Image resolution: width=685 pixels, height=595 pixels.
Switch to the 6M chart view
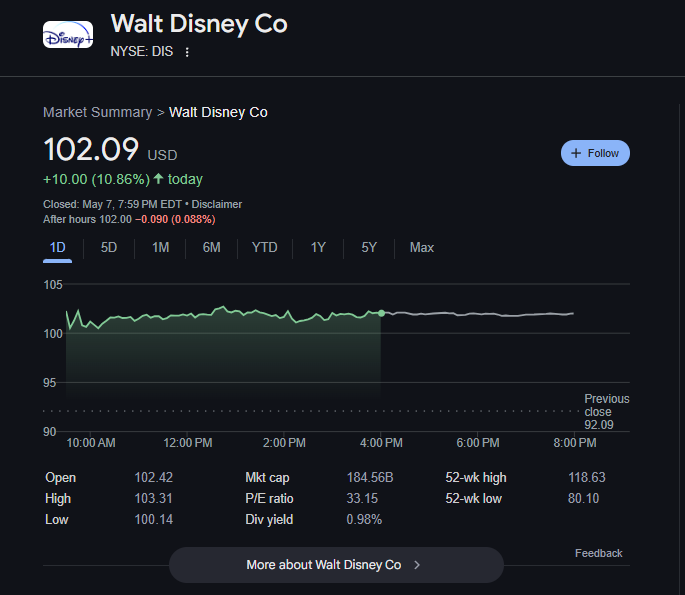coord(211,247)
